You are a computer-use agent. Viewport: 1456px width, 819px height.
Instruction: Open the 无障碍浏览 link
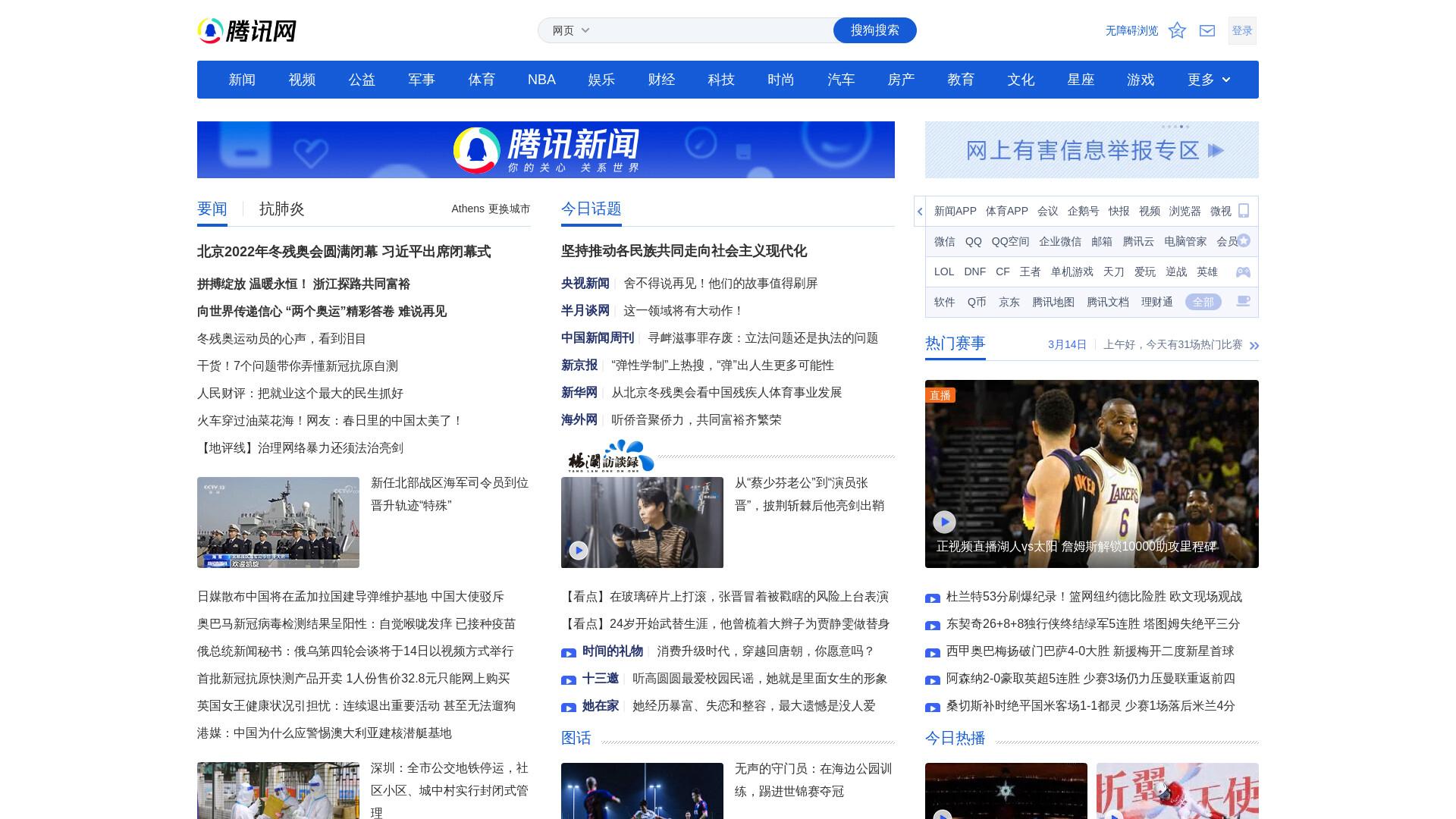click(1131, 30)
